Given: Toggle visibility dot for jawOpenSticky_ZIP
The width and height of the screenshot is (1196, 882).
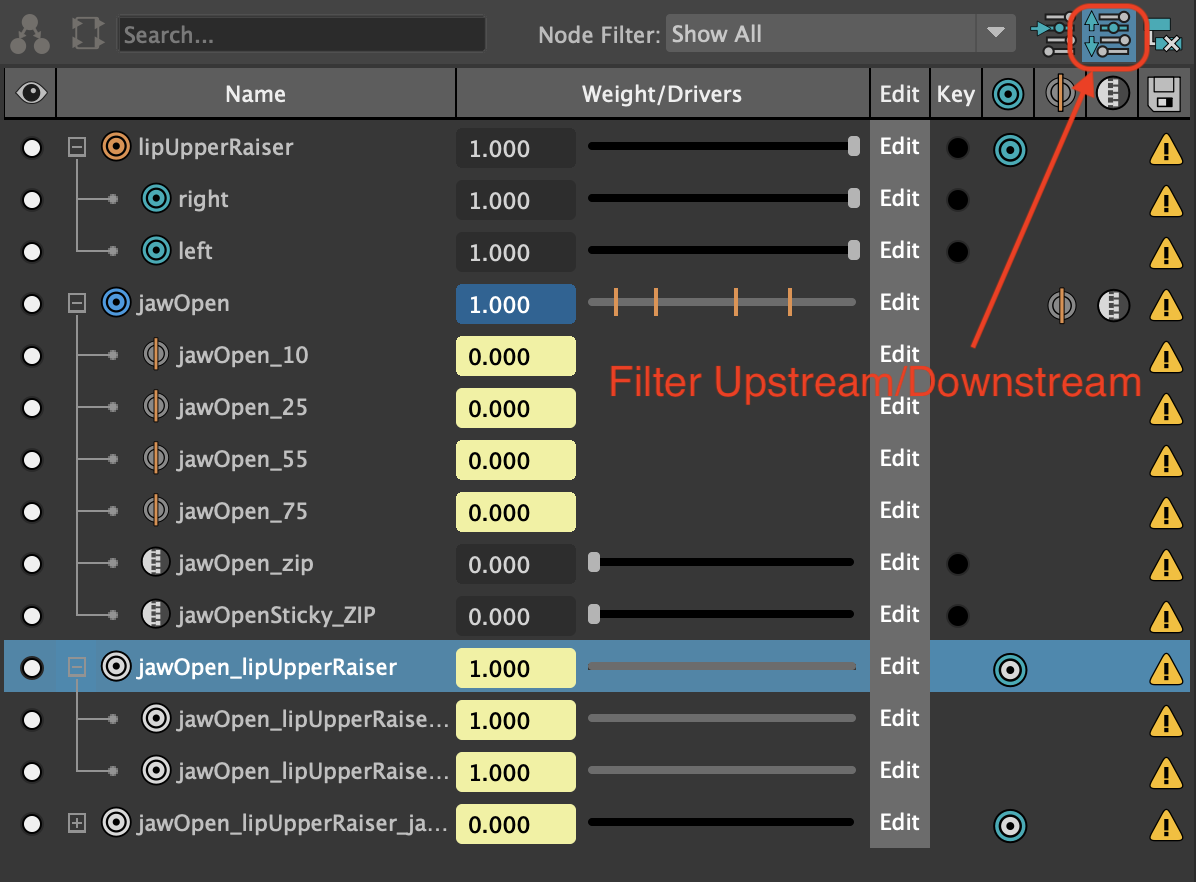Looking at the screenshot, I should point(31,616).
